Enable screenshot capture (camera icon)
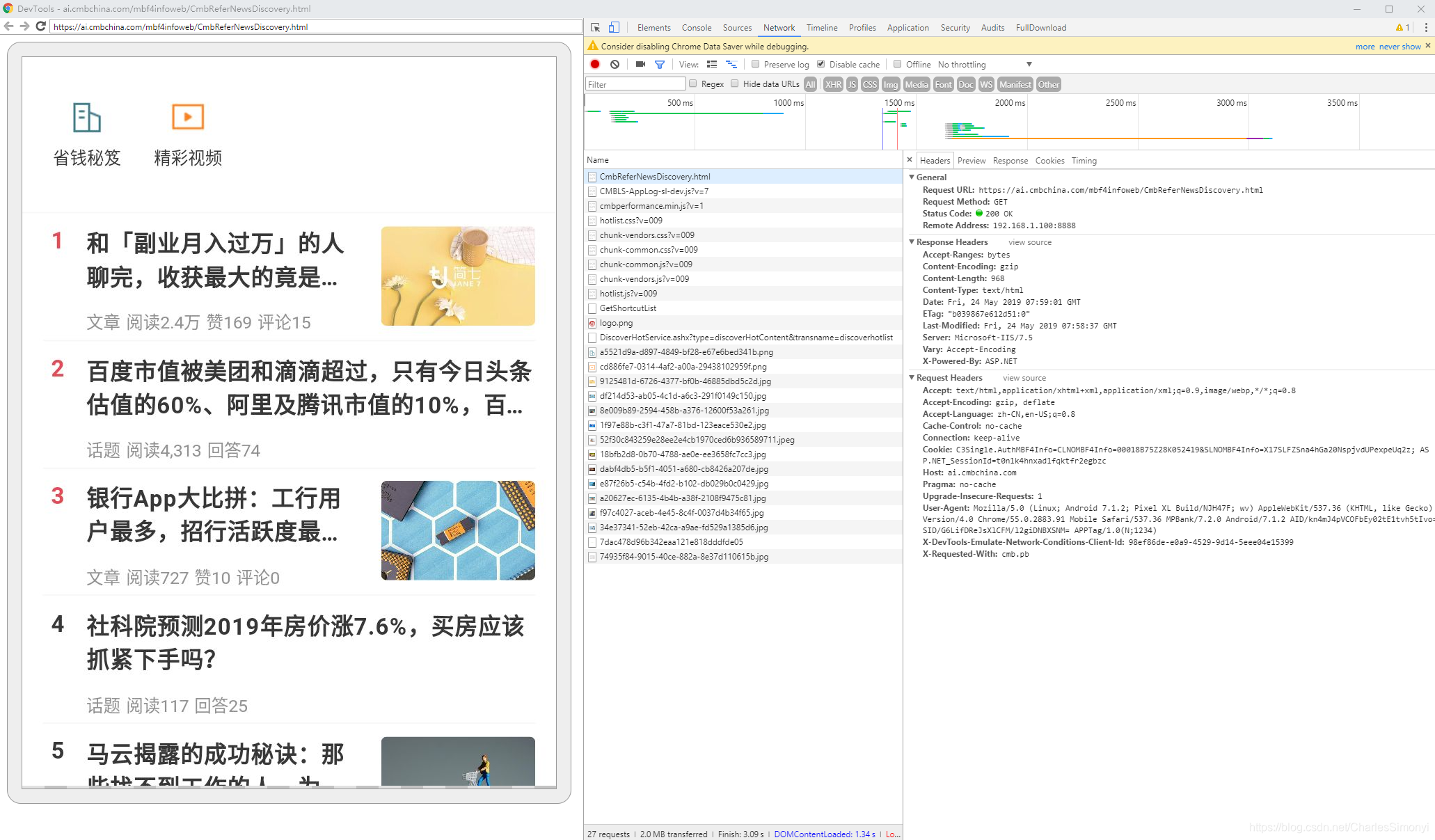1435x840 pixels. click(640, 64)
